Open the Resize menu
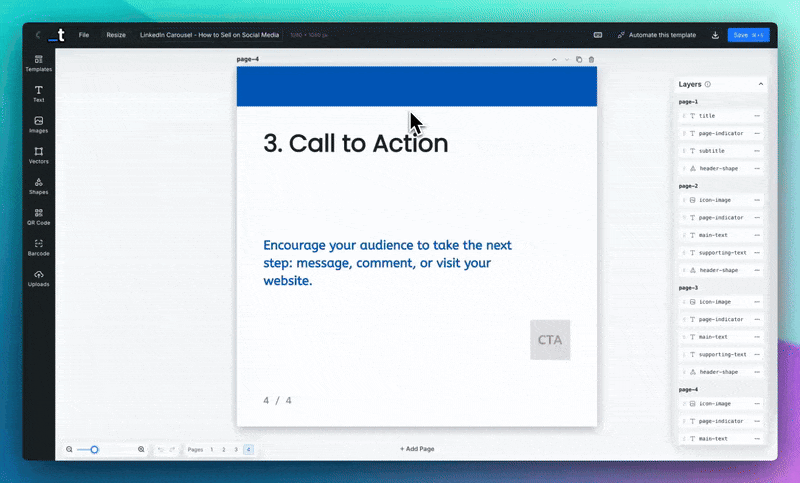The image size is (800, 483). (x=116, y=35)
